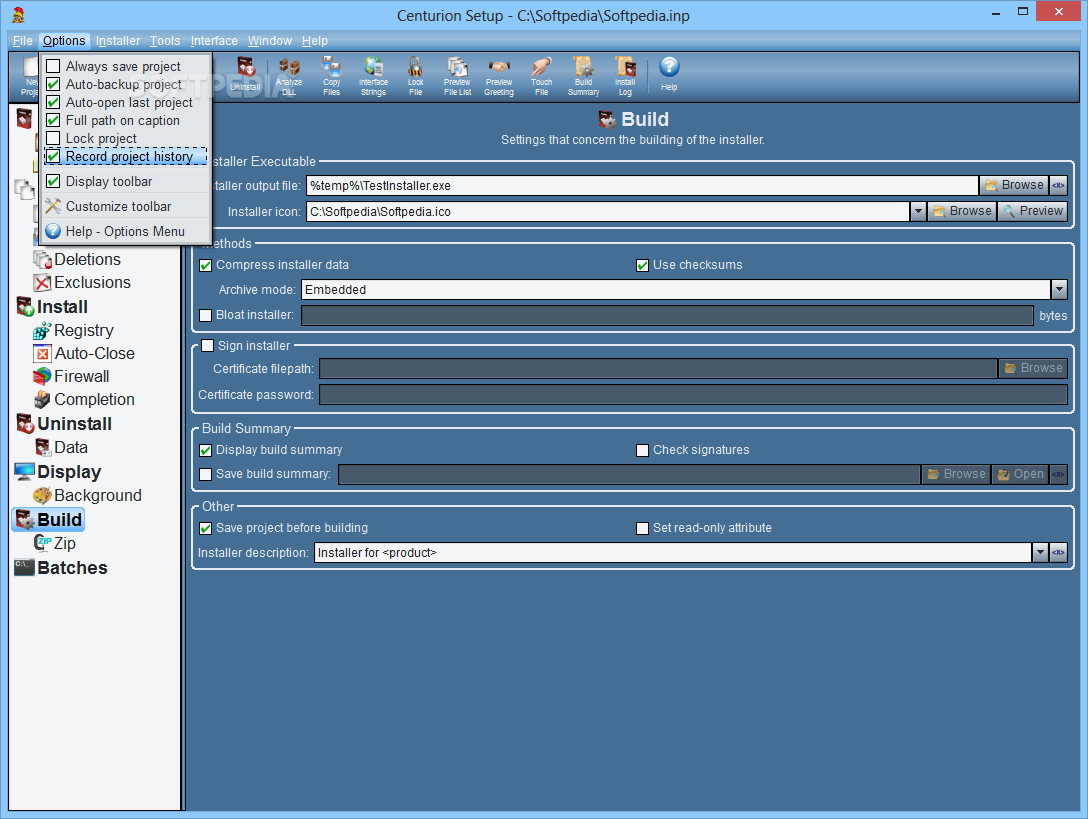Click the Preview Greeting toolbar icon

click(x=499, y=76)
